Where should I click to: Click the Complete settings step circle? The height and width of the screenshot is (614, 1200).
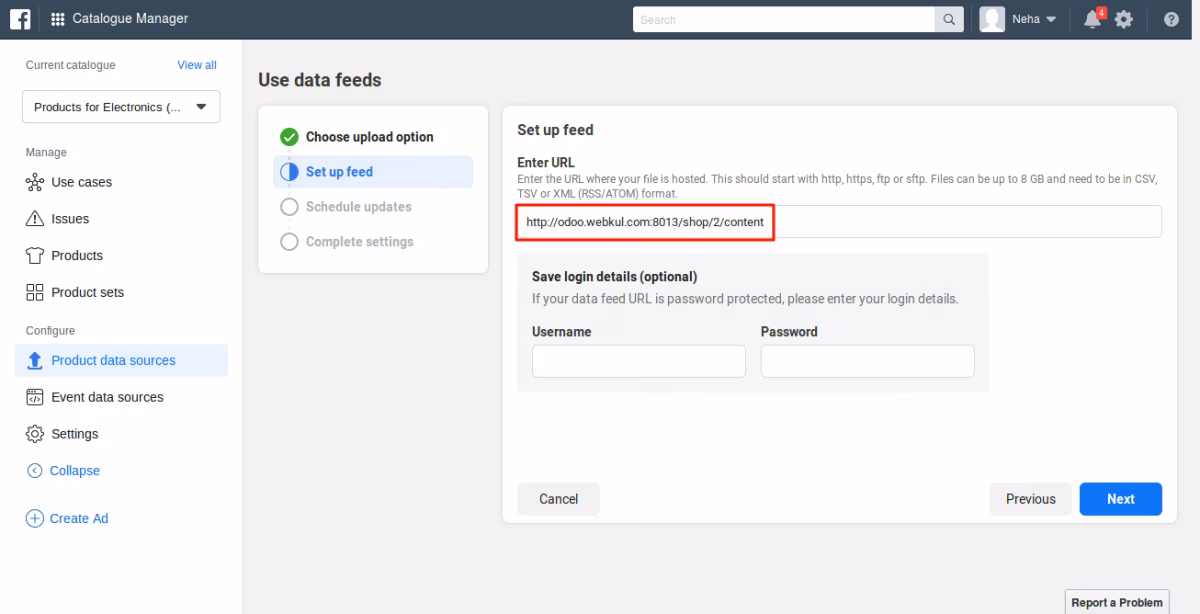pyautogui.click(x=290, y=242)
